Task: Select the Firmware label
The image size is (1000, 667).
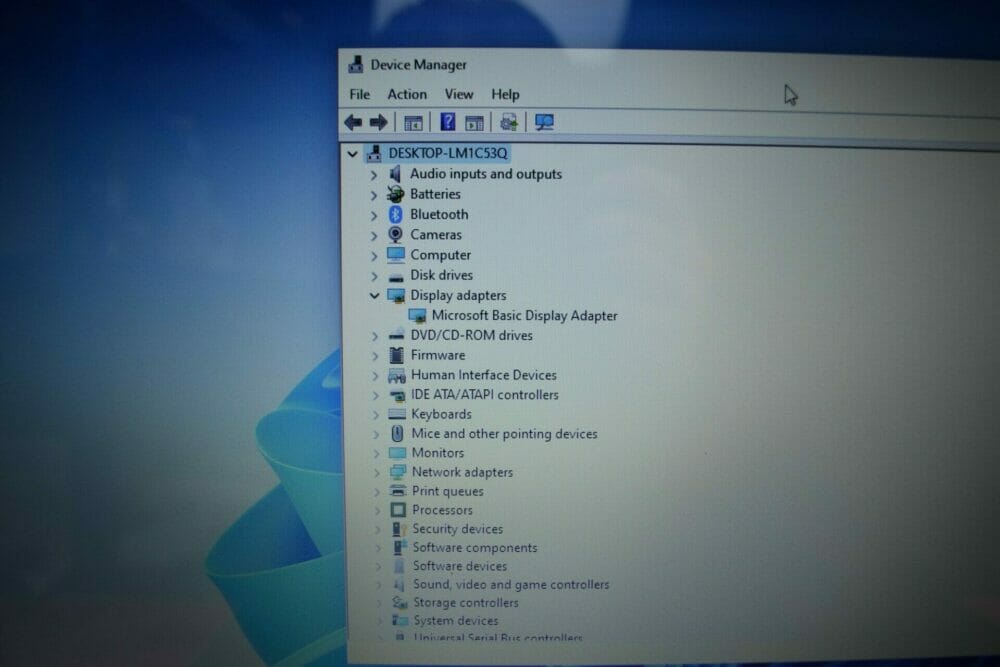Action: point(438,355)
